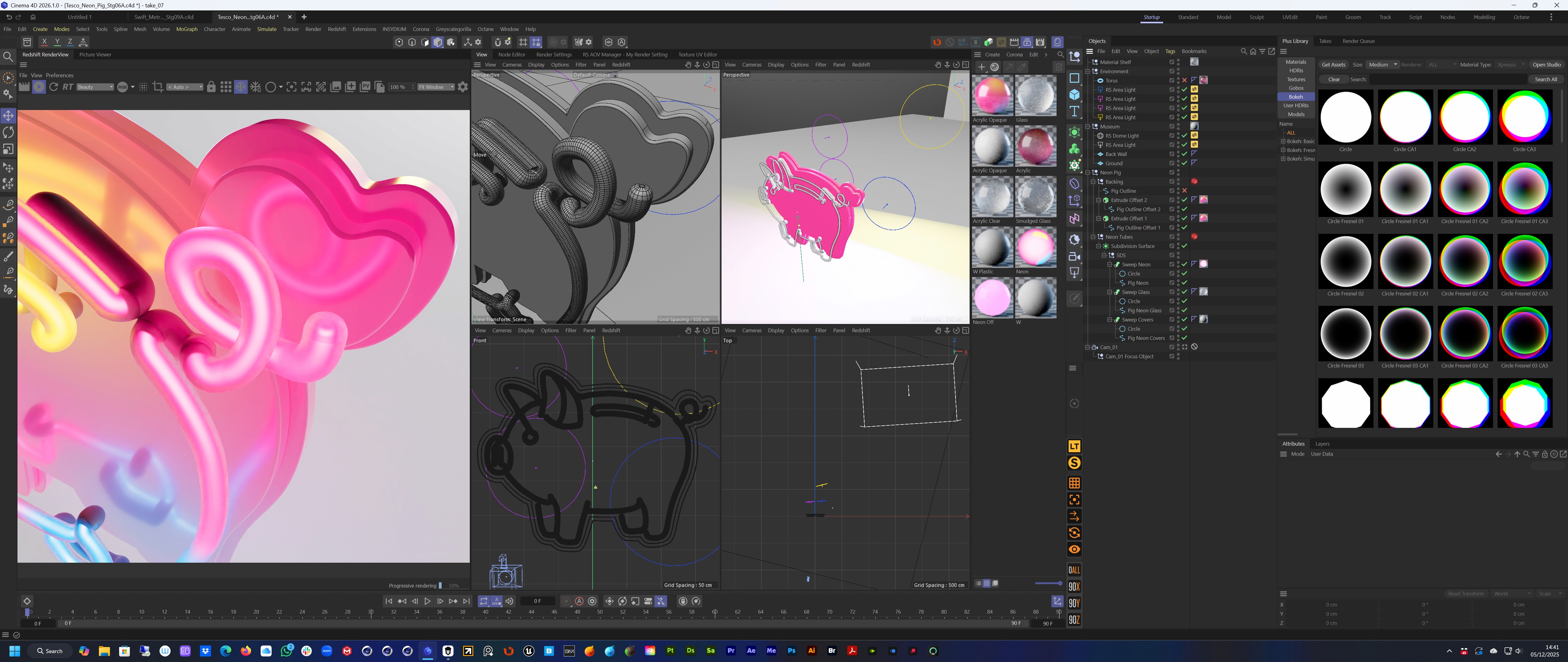Toggle visibility check of Back Wall object

(1184, 154)
